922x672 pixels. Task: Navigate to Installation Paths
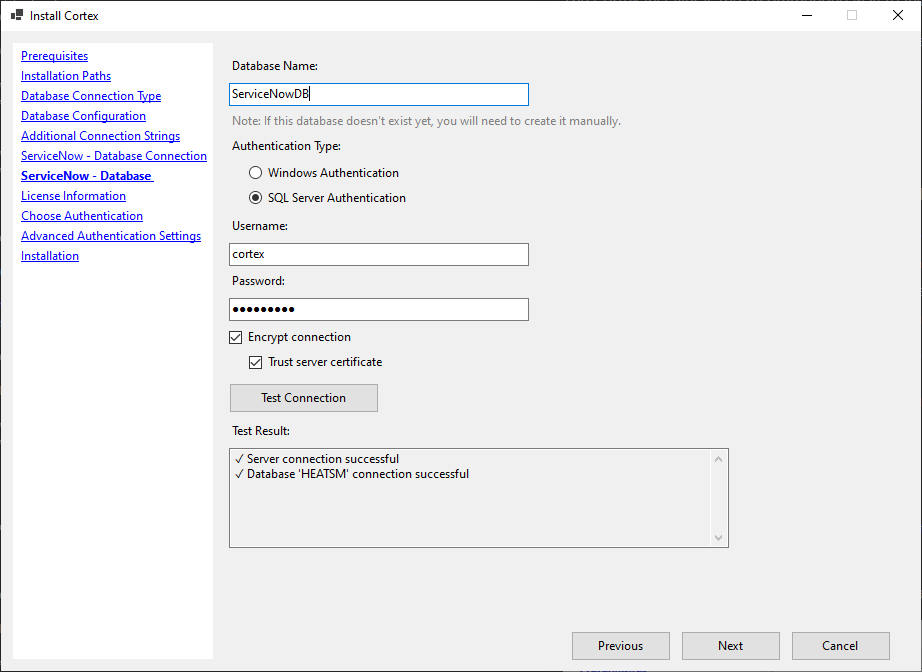(x=65, y=75)
